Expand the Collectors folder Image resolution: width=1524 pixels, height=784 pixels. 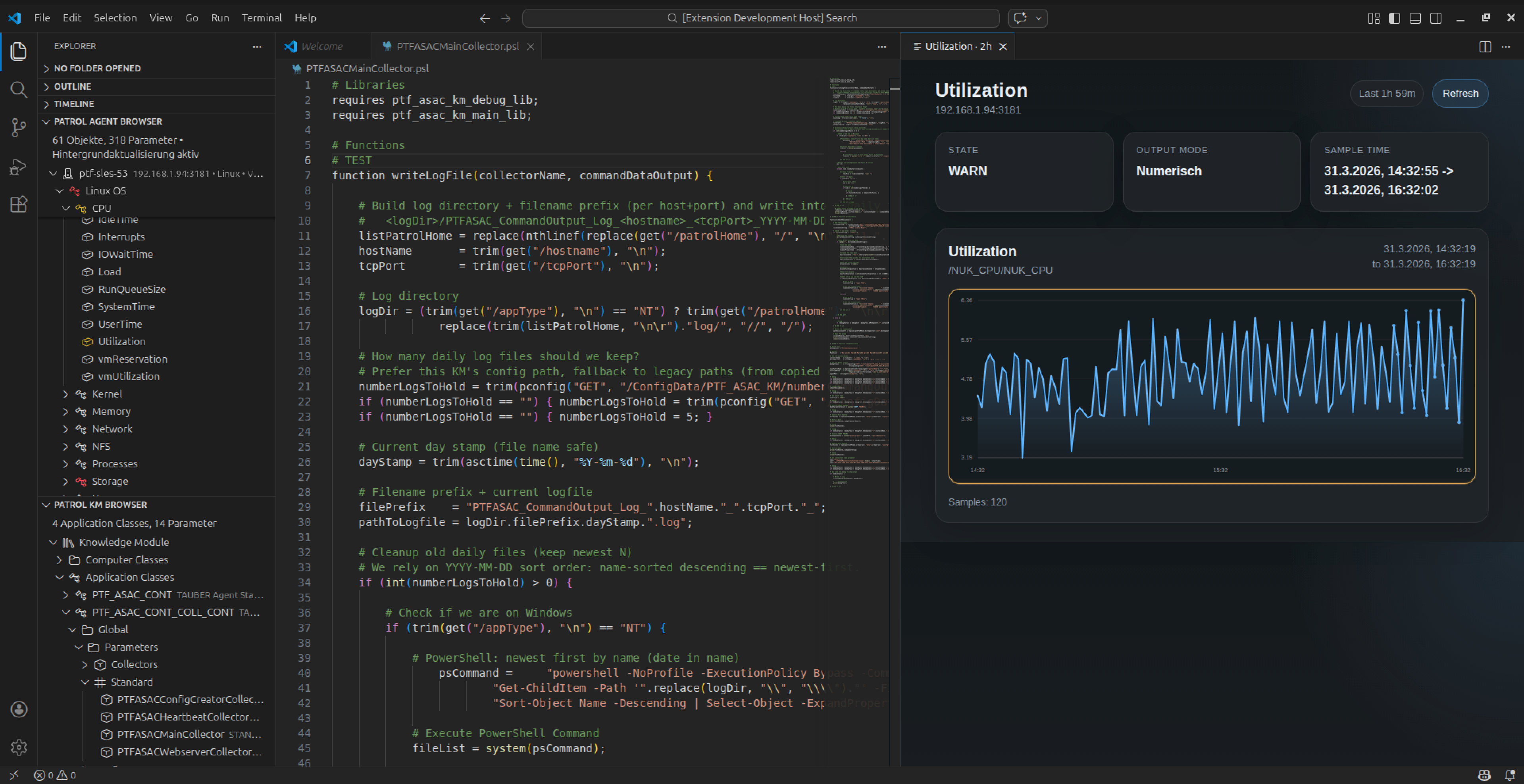[85, 665]
